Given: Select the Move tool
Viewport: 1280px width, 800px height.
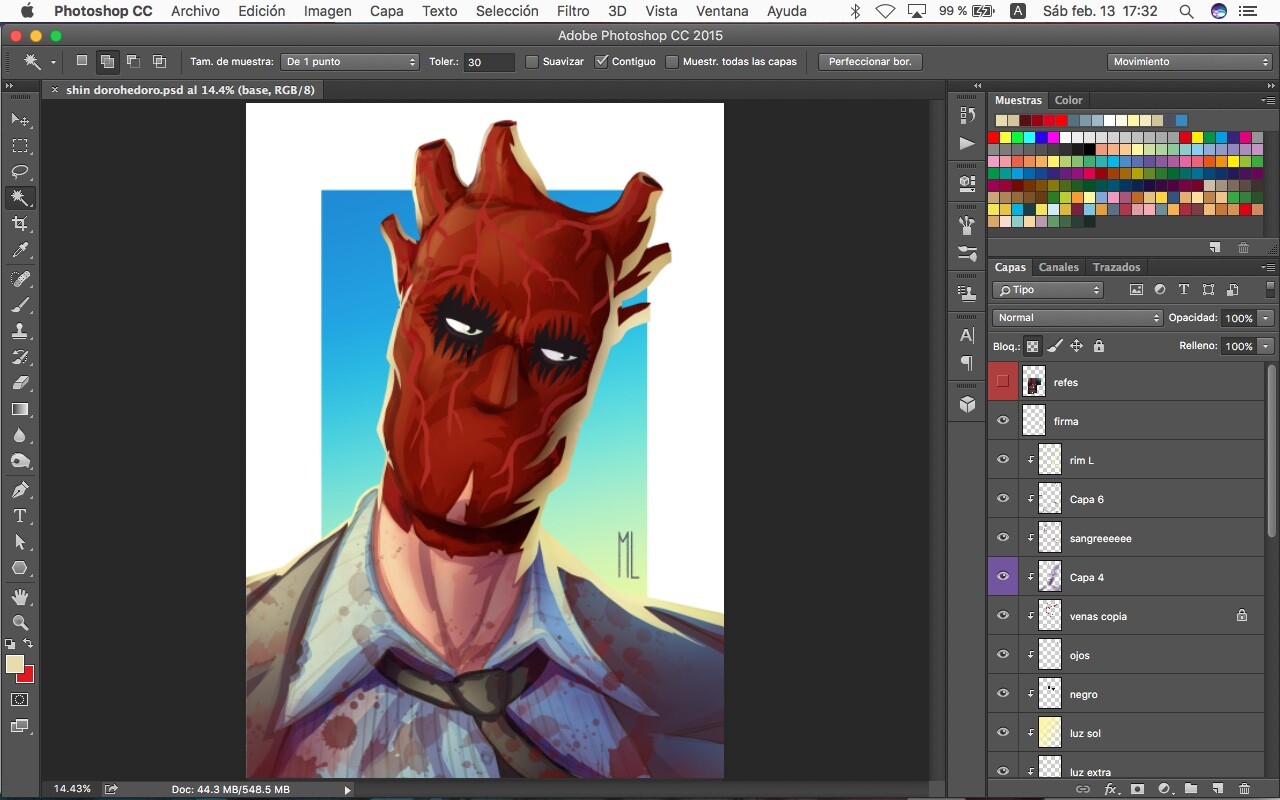Looking at the screenshot, I should click(20, 120).
